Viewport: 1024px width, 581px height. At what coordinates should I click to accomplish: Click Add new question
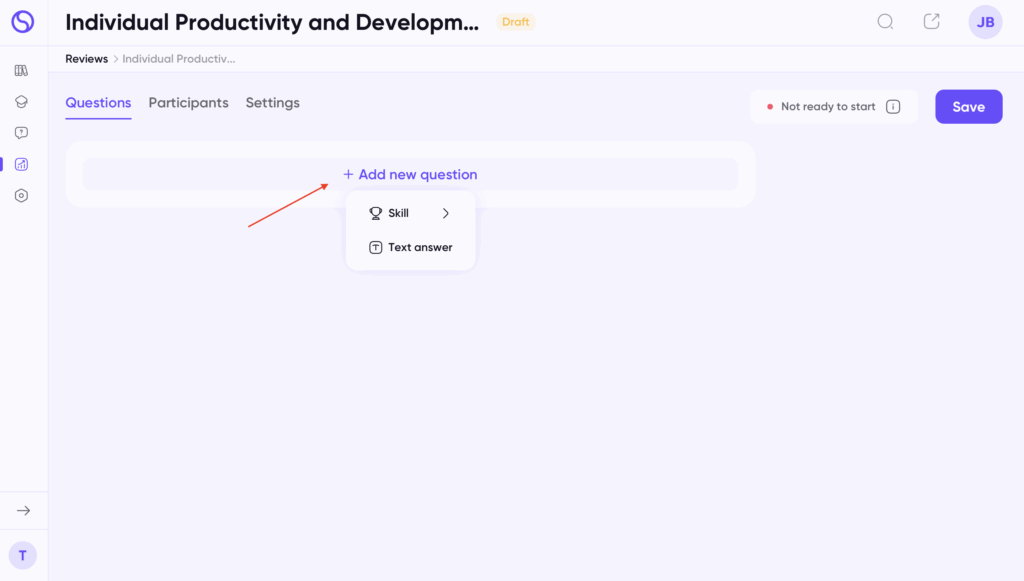pyautogui.click(x=410, y=175)
